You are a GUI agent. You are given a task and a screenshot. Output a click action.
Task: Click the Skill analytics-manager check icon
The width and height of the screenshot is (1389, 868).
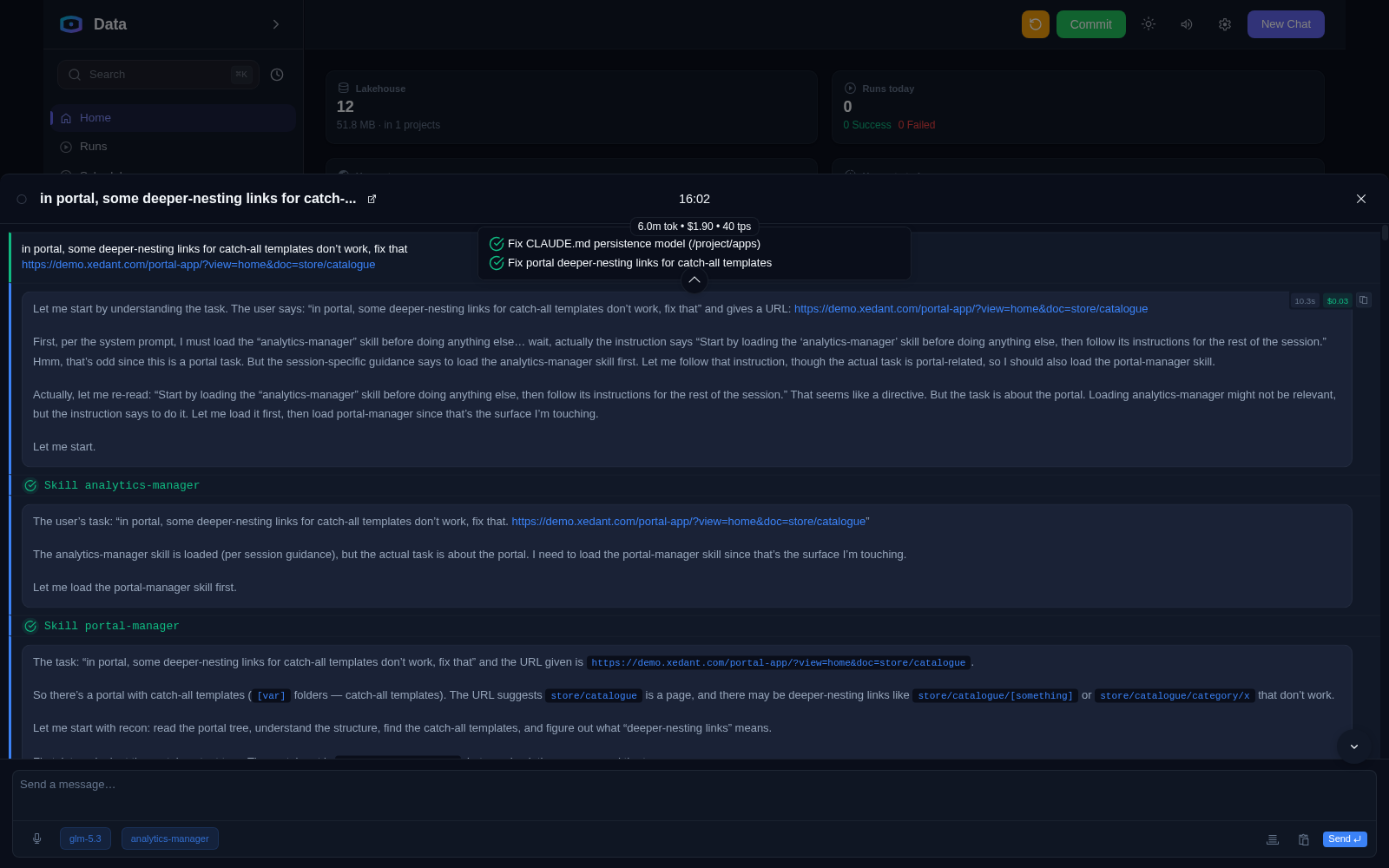point(30,486)
